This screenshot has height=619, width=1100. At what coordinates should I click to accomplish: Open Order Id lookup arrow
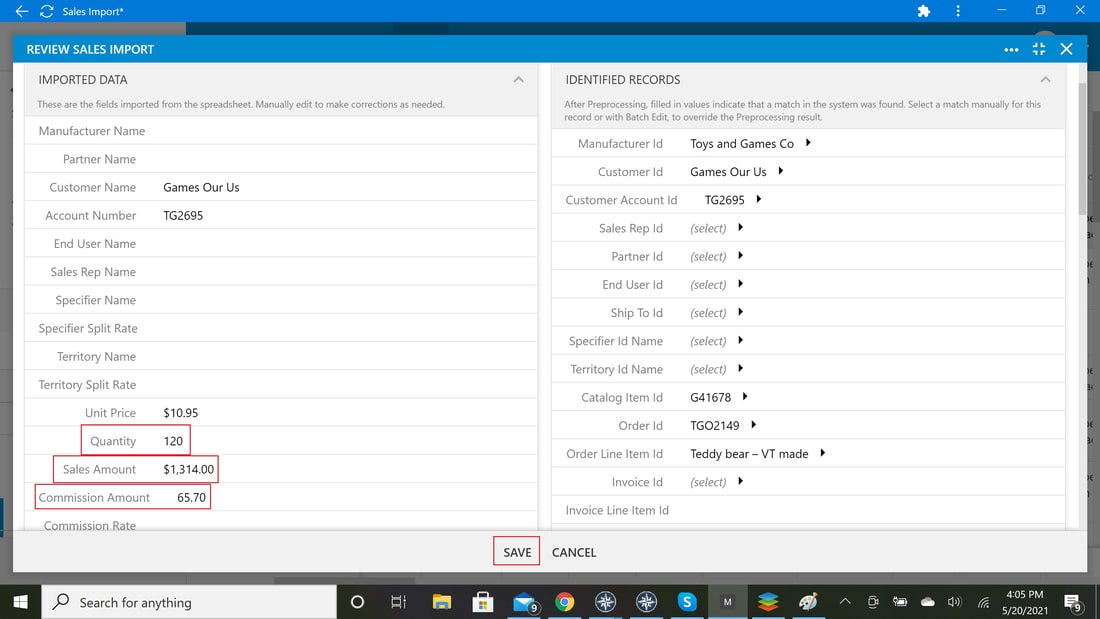coord(753,425)
